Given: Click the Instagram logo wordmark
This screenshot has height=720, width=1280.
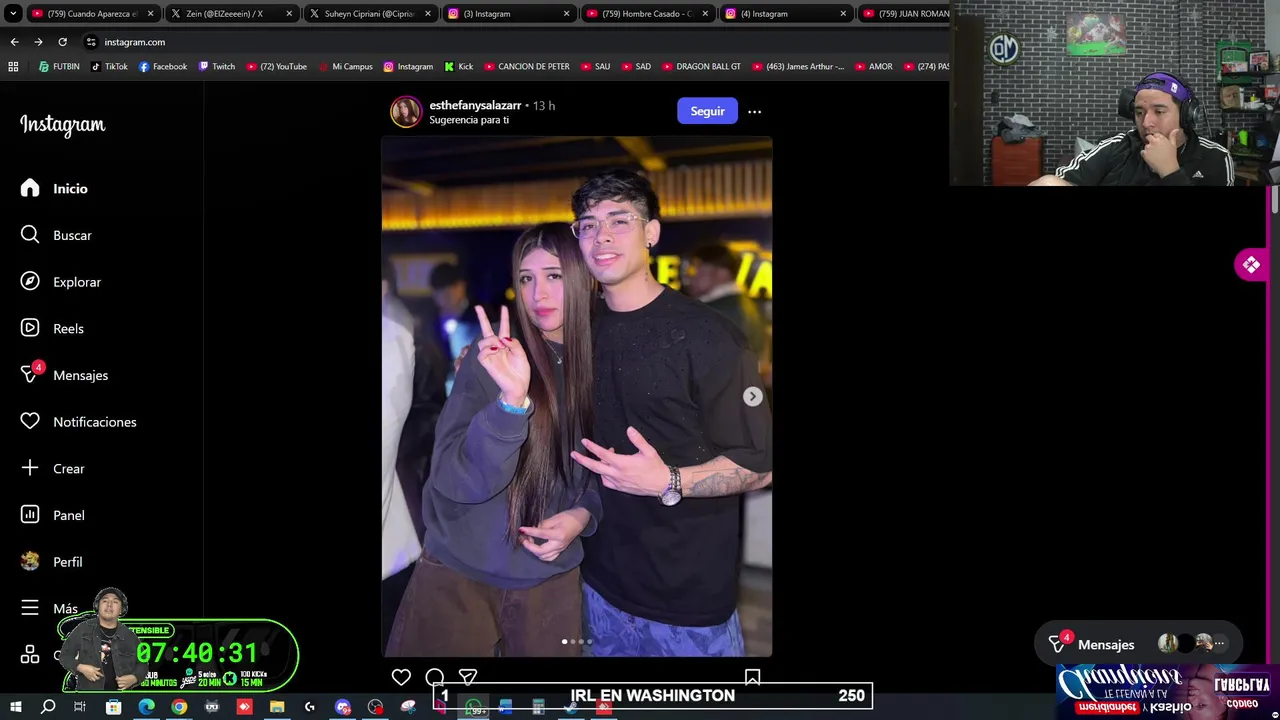Looking at the screenshot, I should coord(62,125).
